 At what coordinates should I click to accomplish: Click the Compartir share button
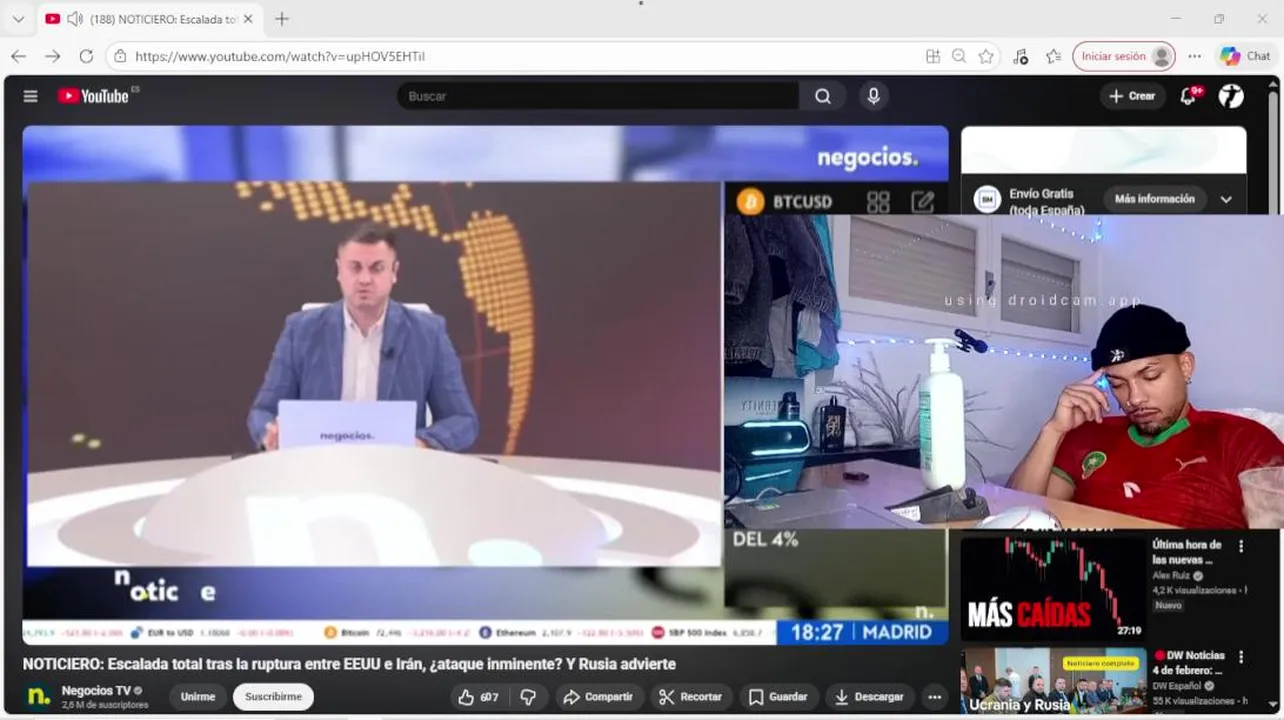[x=597, y=697]
